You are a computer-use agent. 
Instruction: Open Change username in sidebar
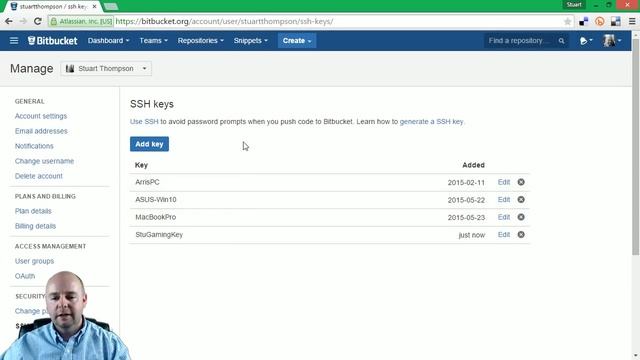click(44, 161)
